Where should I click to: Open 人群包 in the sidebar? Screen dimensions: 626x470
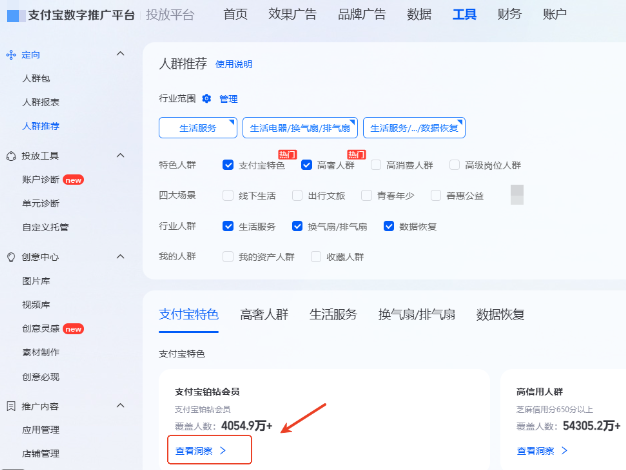[x=36, y=78]
